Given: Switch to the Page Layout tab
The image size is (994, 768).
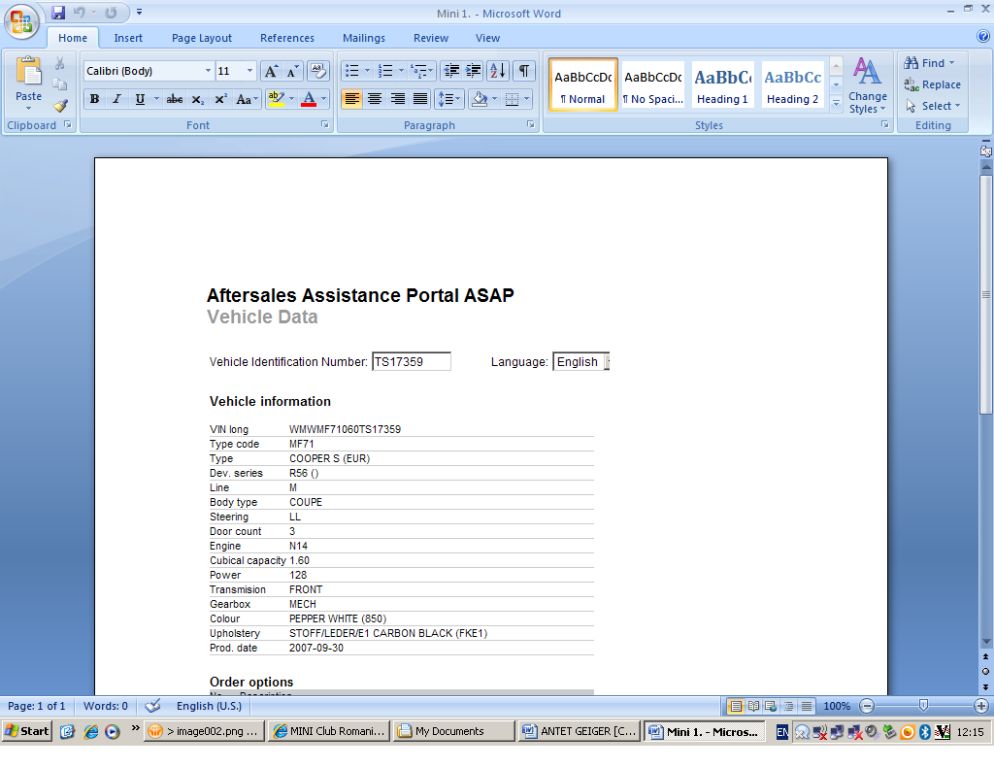Looking at the screenshot, I should click(x=201, y=38).
